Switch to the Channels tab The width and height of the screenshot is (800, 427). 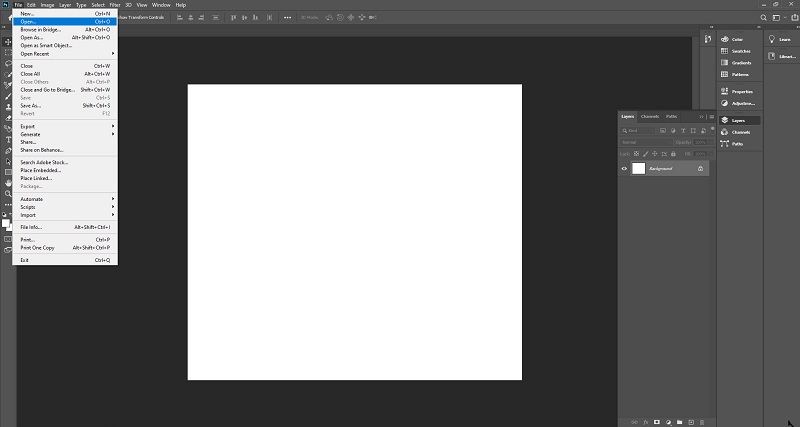[649, 117]
